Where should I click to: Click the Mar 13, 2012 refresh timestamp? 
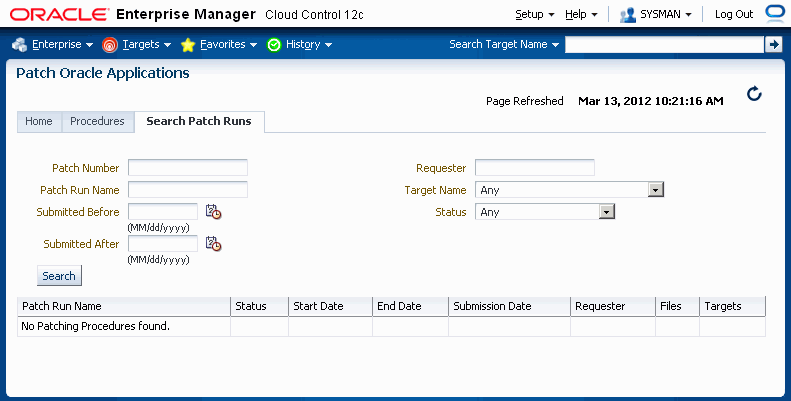pyautogui.click(x=651, y=101)
